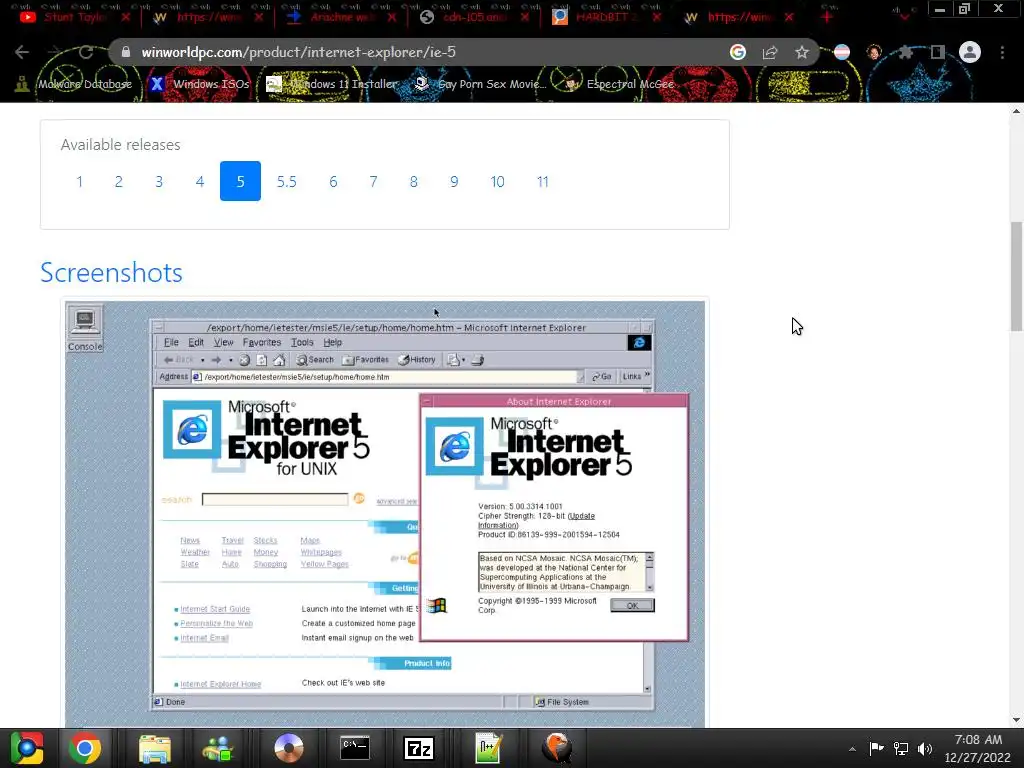
Task: Open Google Chrome from the taskbar
Action: pos(85,748)
